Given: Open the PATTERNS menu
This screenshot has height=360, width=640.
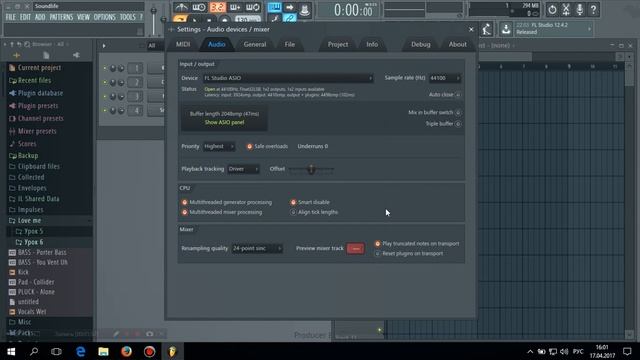Looking at the screenshot, I should [61, 17].
